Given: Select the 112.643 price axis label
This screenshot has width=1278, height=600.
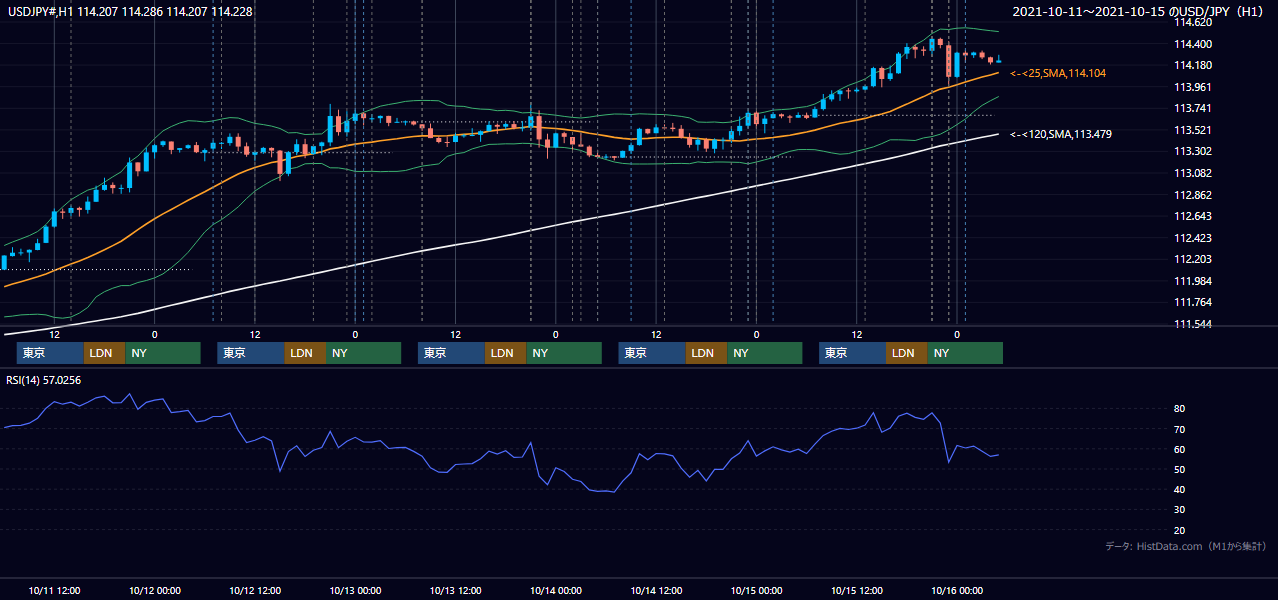Looking at the screenshot, I should [1192, 216].
